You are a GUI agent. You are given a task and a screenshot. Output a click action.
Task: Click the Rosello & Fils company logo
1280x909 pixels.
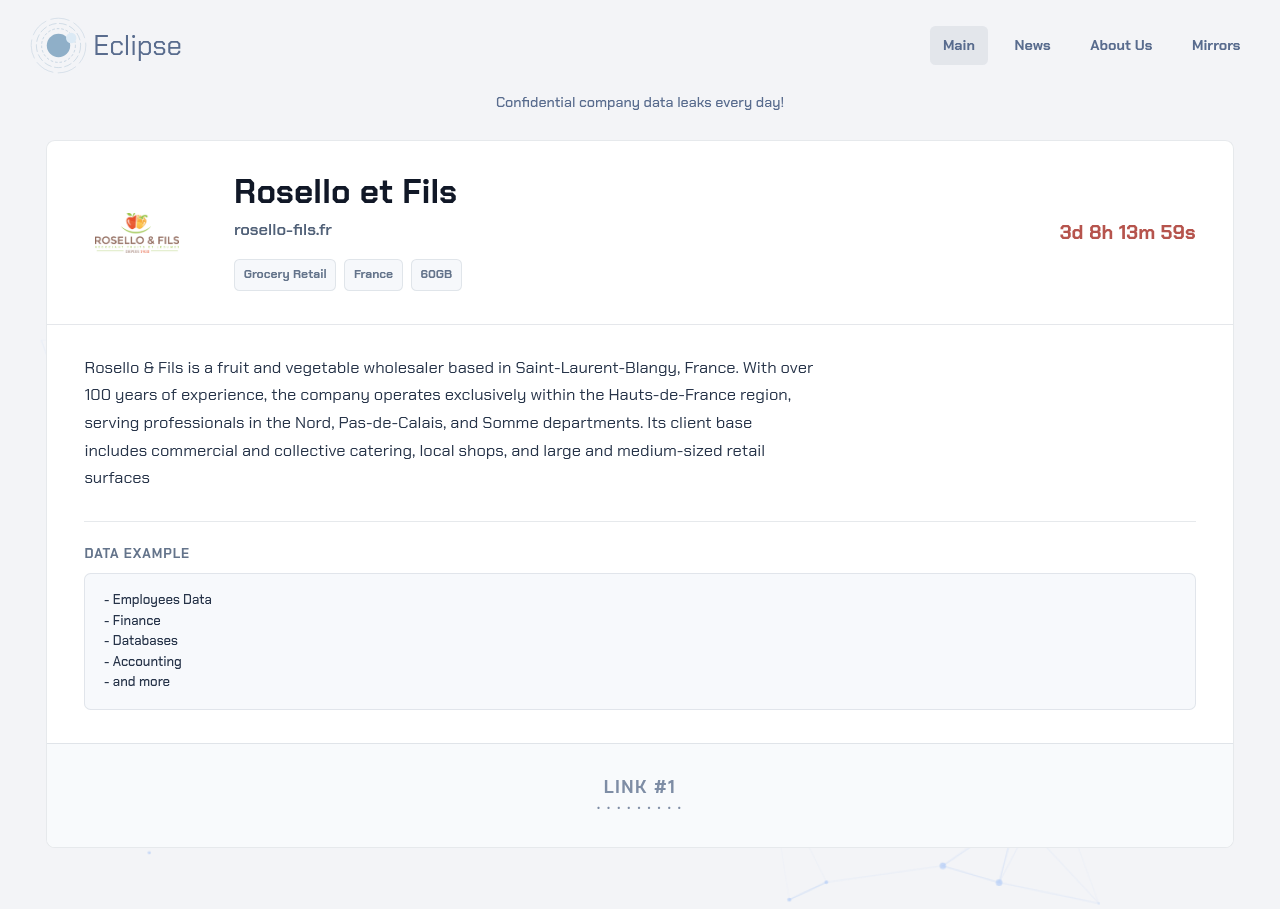[137, 233]
